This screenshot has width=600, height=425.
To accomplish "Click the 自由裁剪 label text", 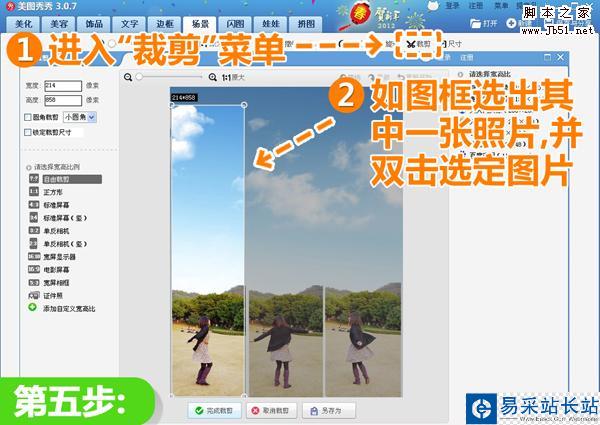I will (x=56, y=179).
